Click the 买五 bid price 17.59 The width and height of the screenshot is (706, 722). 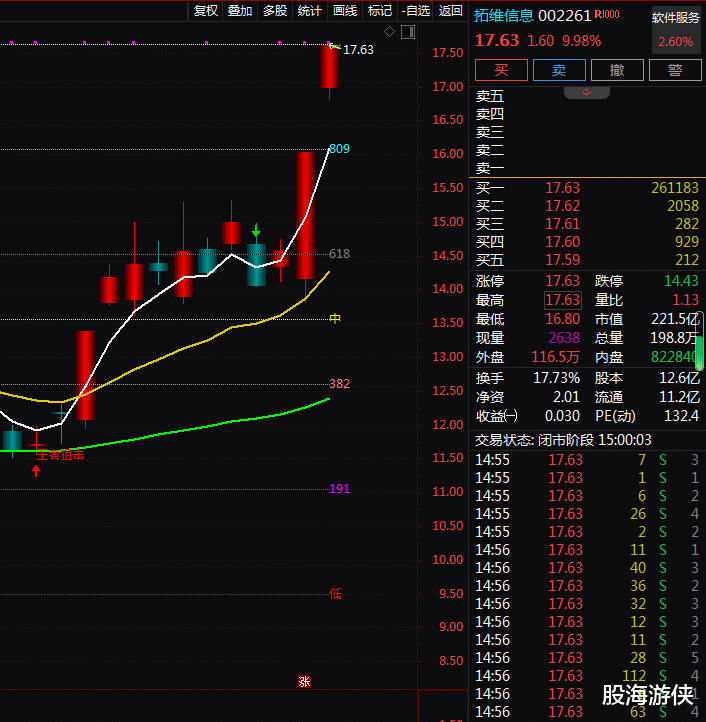(562, 260)
